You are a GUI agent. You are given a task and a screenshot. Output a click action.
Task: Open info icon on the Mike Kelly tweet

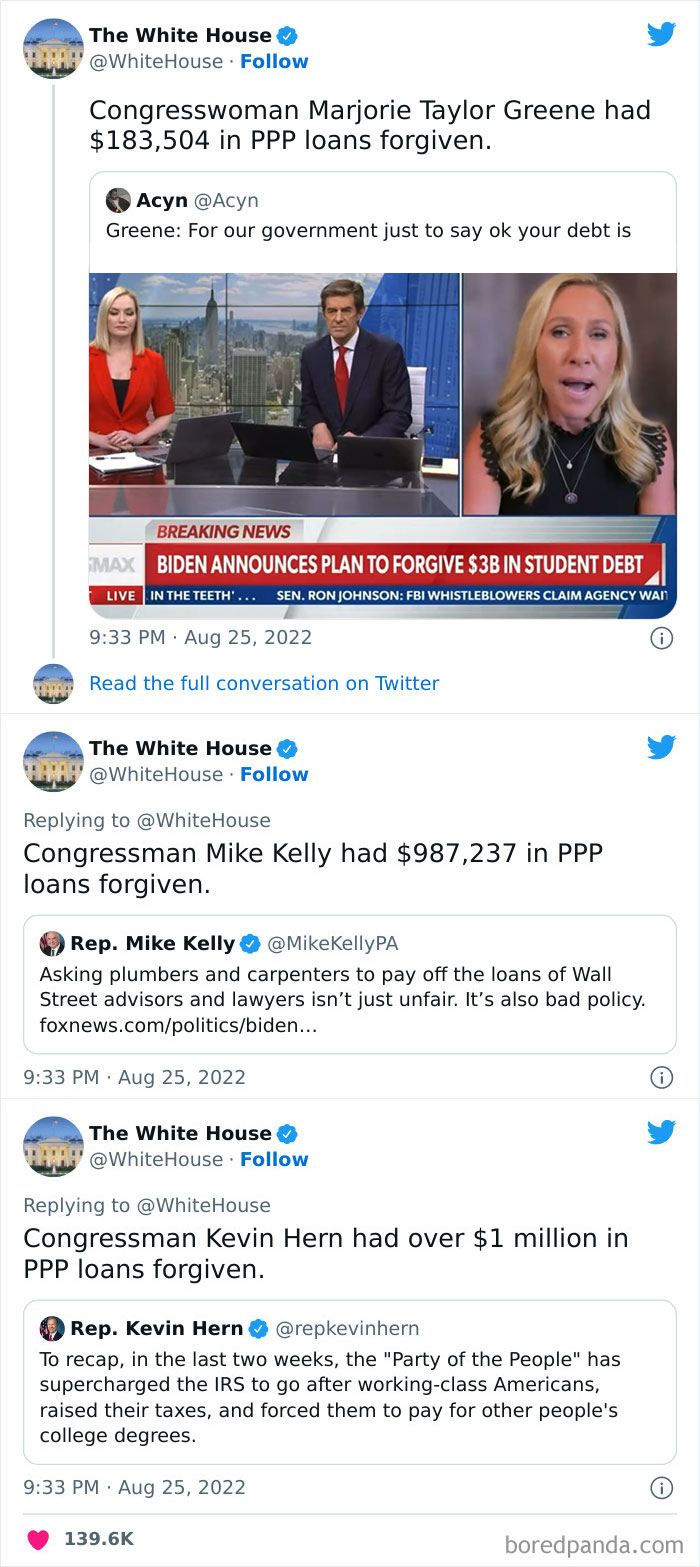(x=661, y=1077)
